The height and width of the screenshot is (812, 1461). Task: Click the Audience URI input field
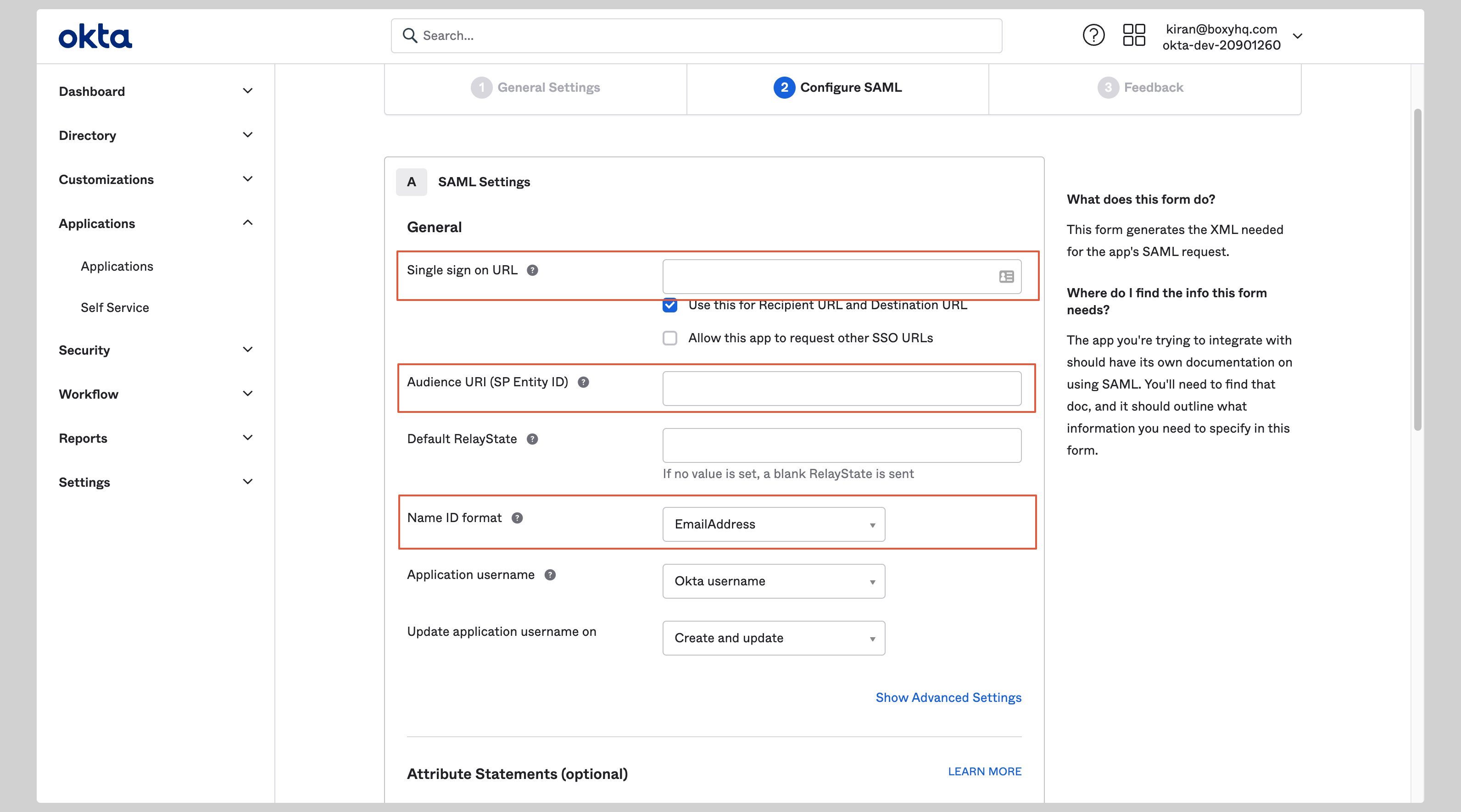[x=842, y=389]
